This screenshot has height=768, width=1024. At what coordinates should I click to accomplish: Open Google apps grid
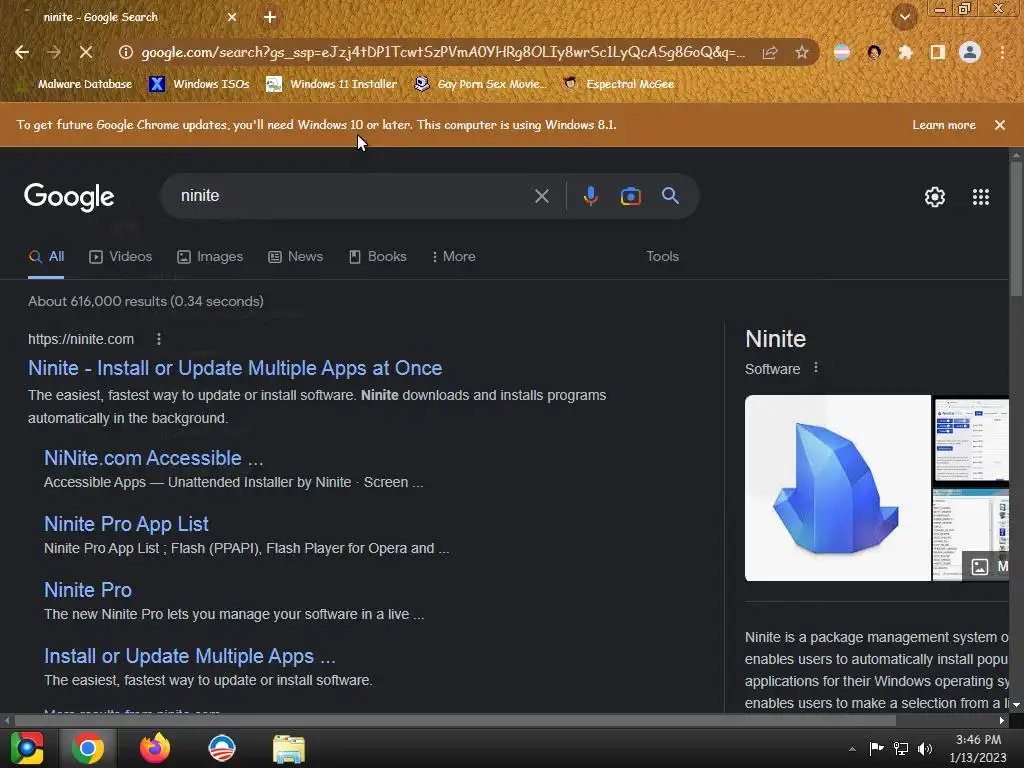pos(981,197)
